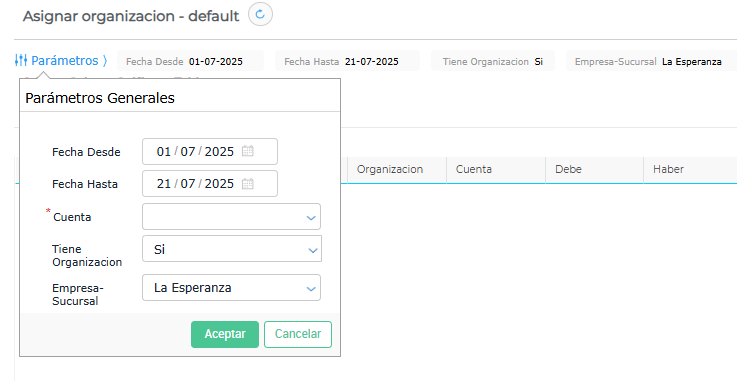Image resolution: width=737 pixels, height=381 pixels.
Task: Click the Cancelar button
Action: [298, 334]
